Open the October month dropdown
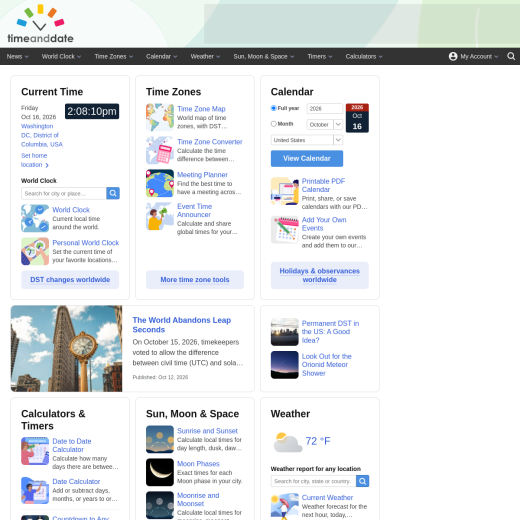Viewport: 520px width, 520px height. coord(325,125)
